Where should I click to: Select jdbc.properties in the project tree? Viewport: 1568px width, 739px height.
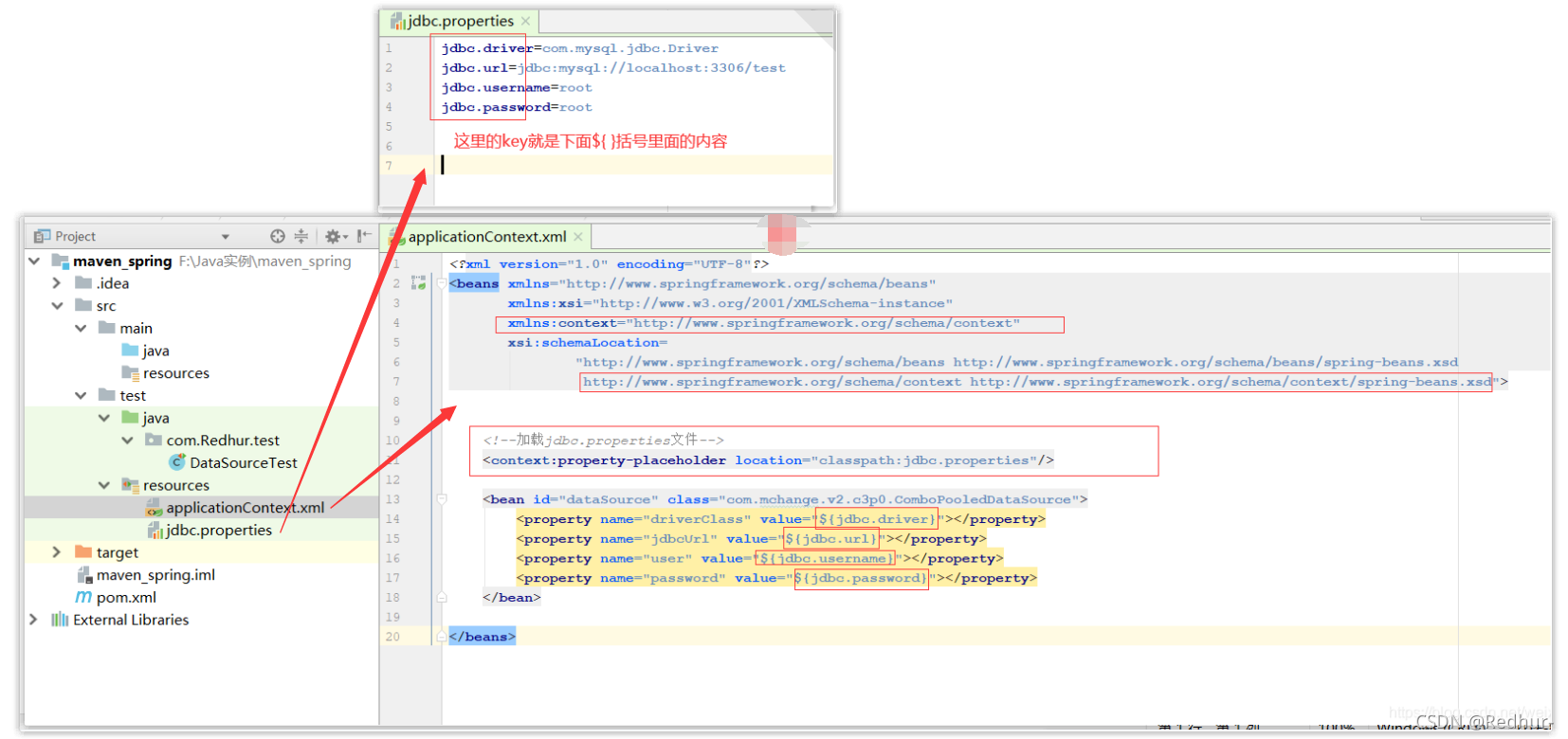[x=219, y=531]
